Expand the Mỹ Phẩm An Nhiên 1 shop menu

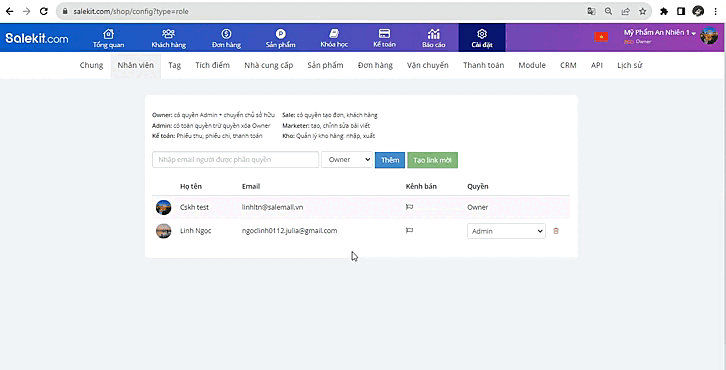[660, 33]
